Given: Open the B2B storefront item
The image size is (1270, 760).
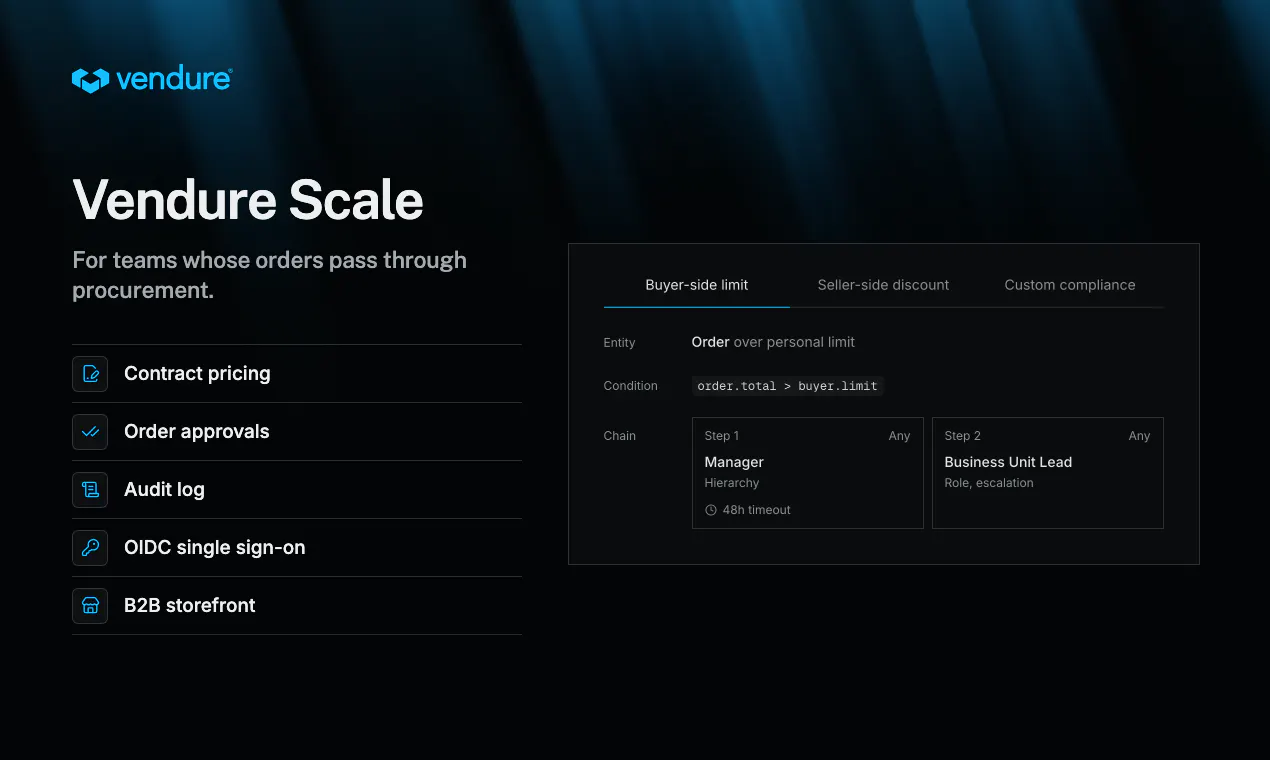Looking at the screenshot, I should 297,606.
